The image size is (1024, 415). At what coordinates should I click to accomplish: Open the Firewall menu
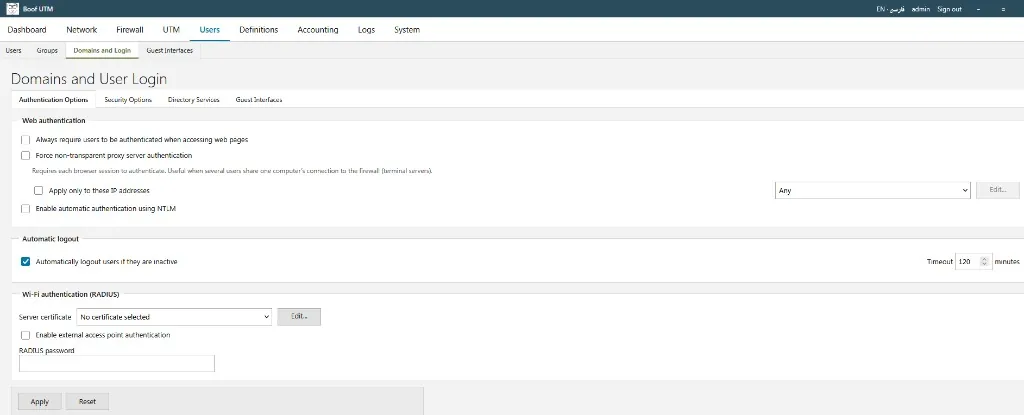(x=129, y=30)
